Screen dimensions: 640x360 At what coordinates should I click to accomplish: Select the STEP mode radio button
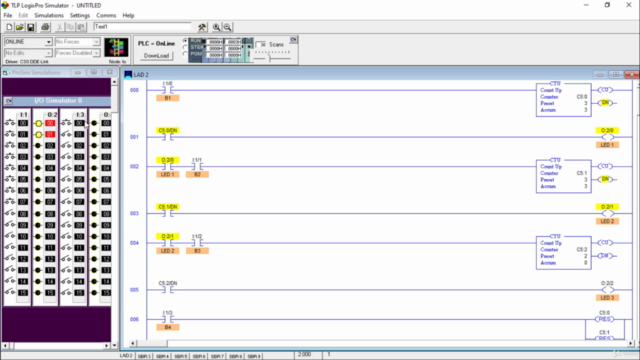pos(185,47)
